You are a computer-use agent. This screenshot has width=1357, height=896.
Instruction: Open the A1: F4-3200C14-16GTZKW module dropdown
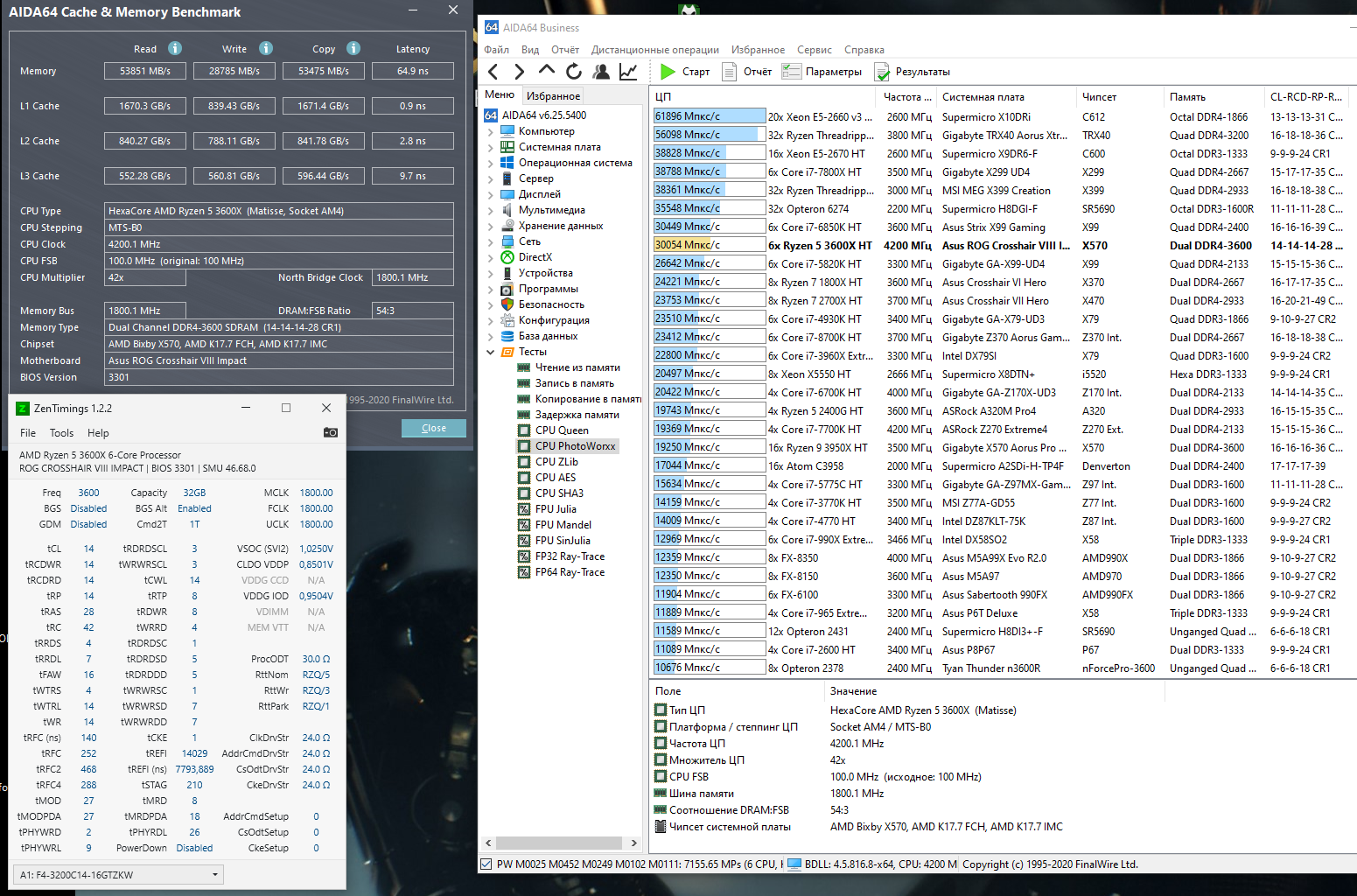[119, 874]
